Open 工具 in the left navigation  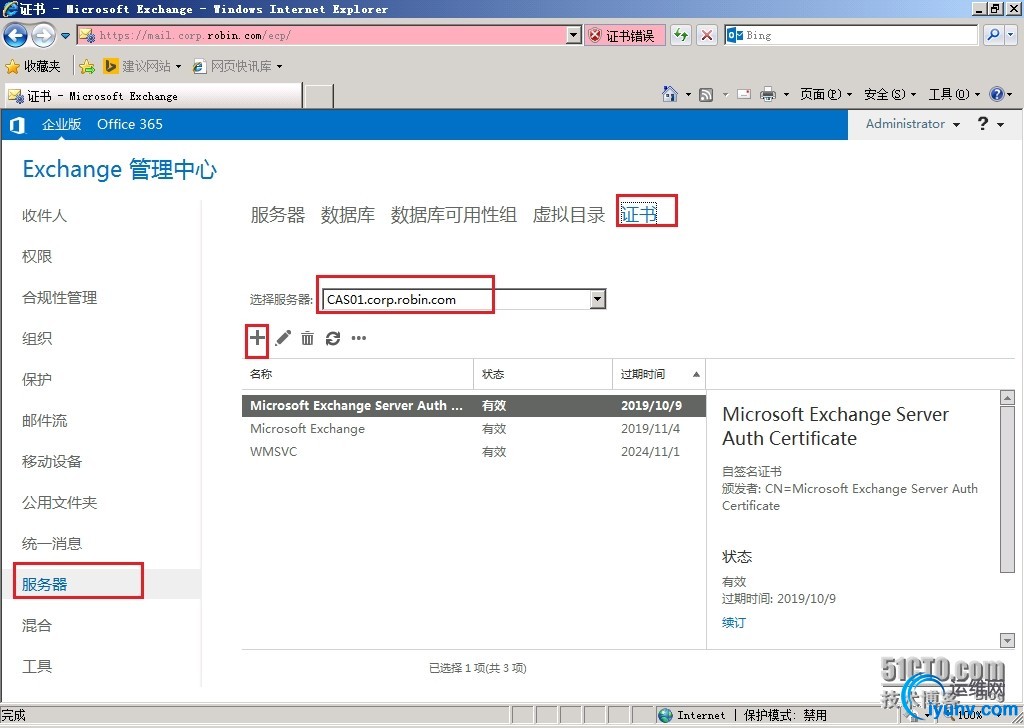click(x=37, y=666)
